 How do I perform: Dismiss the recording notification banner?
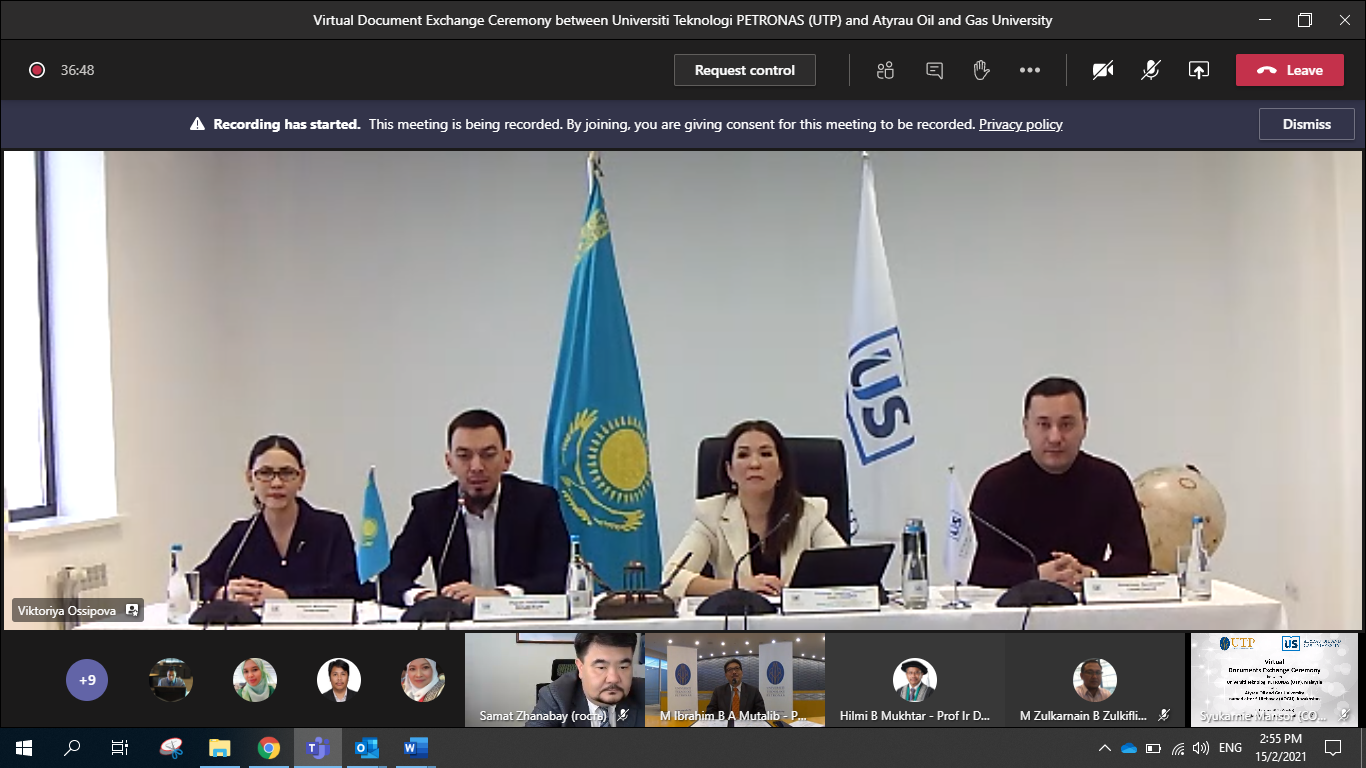1306,124
